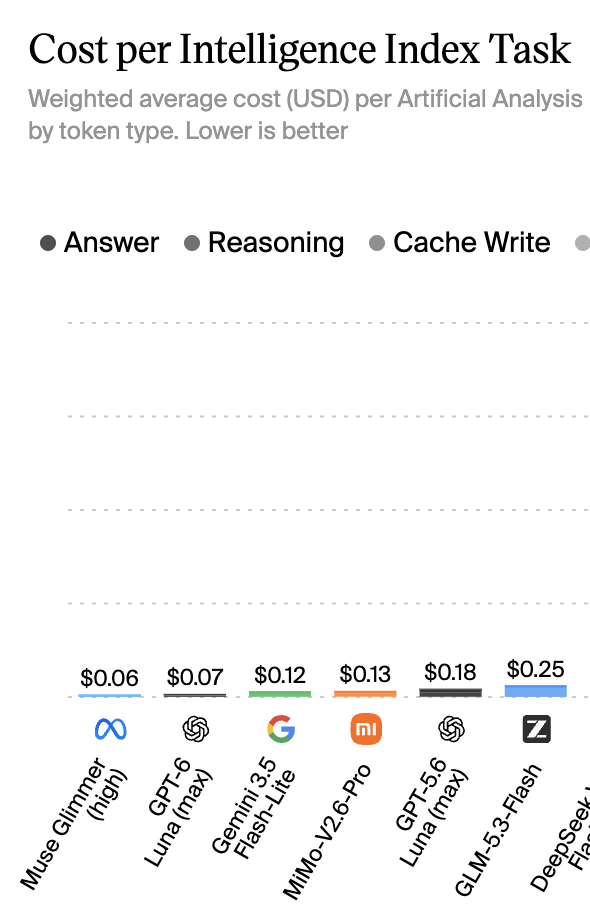This screenshot has height=922, width=590.
Task: Click the OpenAI logo for GPT-5.6 Luna
Action: point(451,729)
